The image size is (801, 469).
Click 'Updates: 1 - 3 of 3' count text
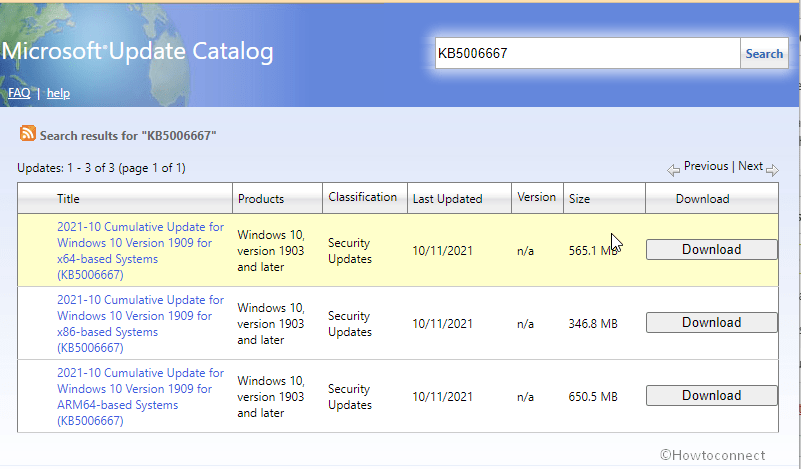click(x=101, y=168)
